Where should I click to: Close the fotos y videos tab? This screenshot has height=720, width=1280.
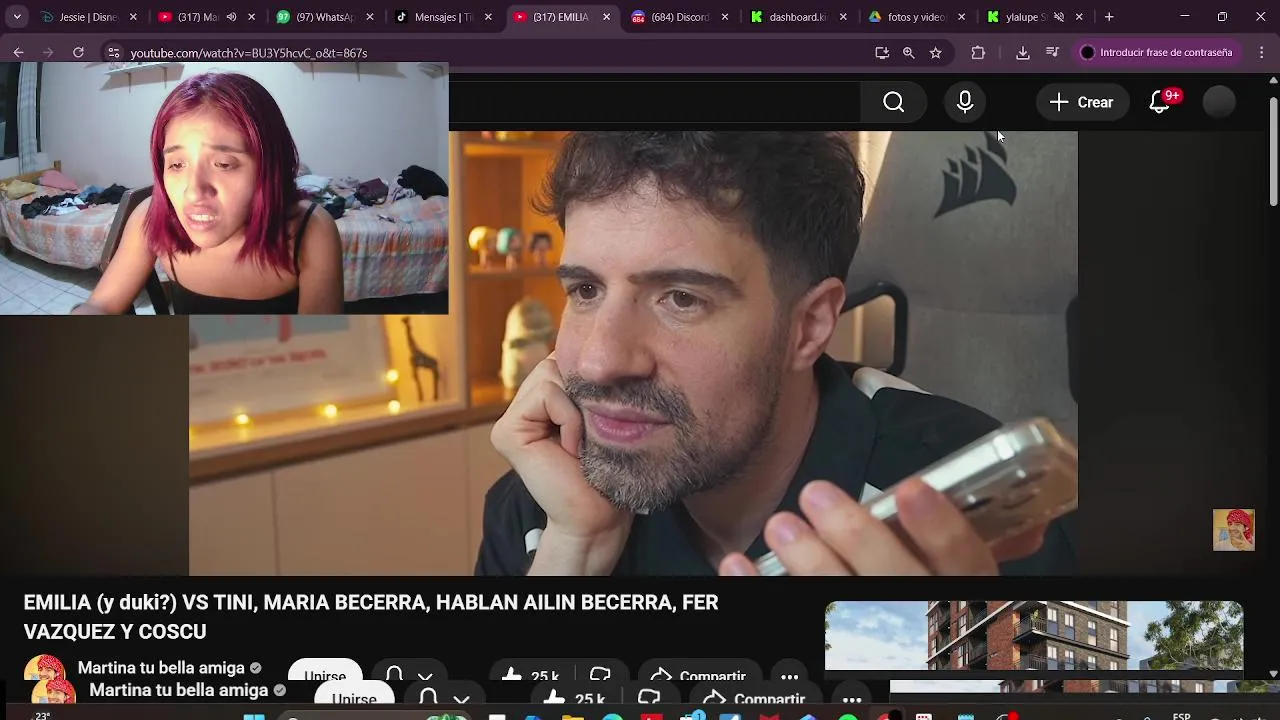[961, 17]
